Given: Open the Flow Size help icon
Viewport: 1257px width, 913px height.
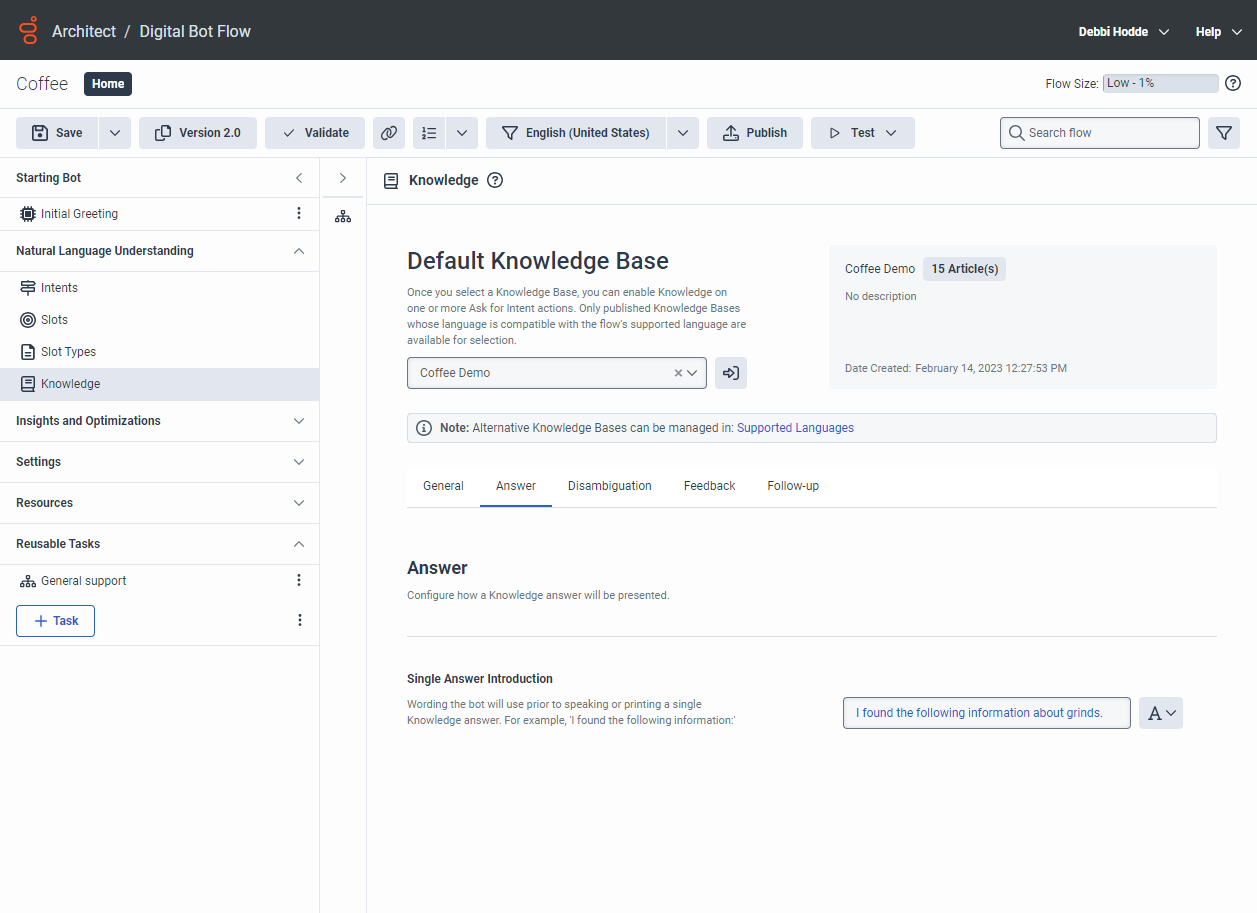Looking at the screenshot, I should tap(1233, 84).
